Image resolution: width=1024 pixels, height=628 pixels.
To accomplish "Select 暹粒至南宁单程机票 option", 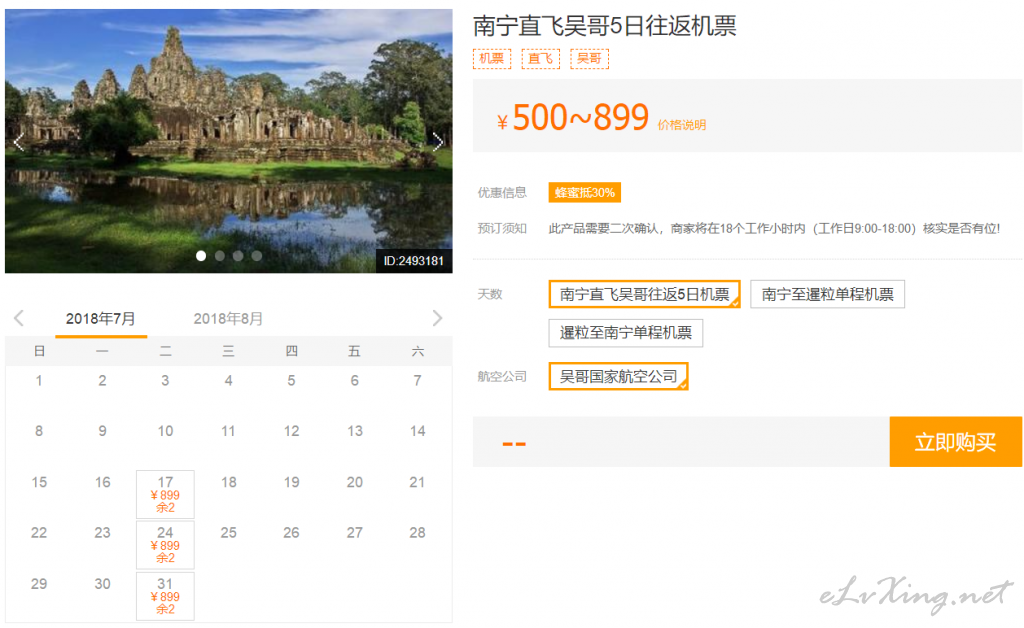I will click(x=626, y=333).
